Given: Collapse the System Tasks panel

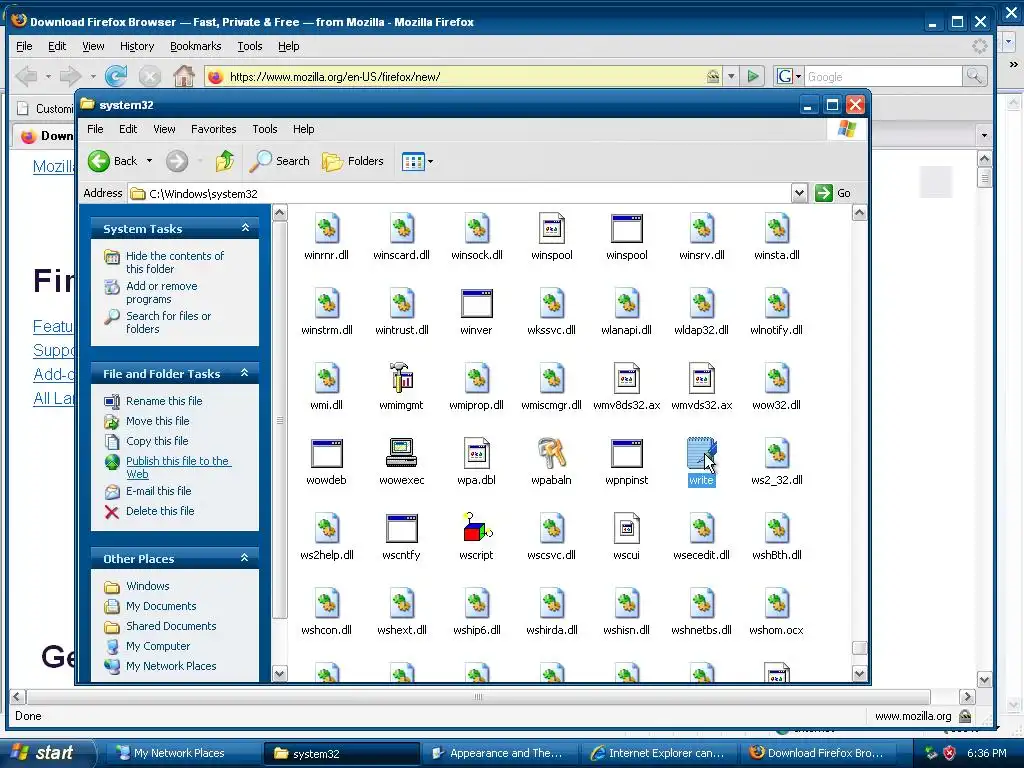Looking at the screenshot, I should point(245,228).
